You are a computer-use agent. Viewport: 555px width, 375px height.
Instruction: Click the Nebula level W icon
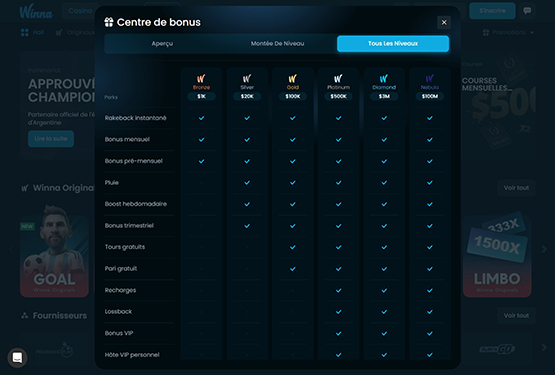[x=430, y=78]
